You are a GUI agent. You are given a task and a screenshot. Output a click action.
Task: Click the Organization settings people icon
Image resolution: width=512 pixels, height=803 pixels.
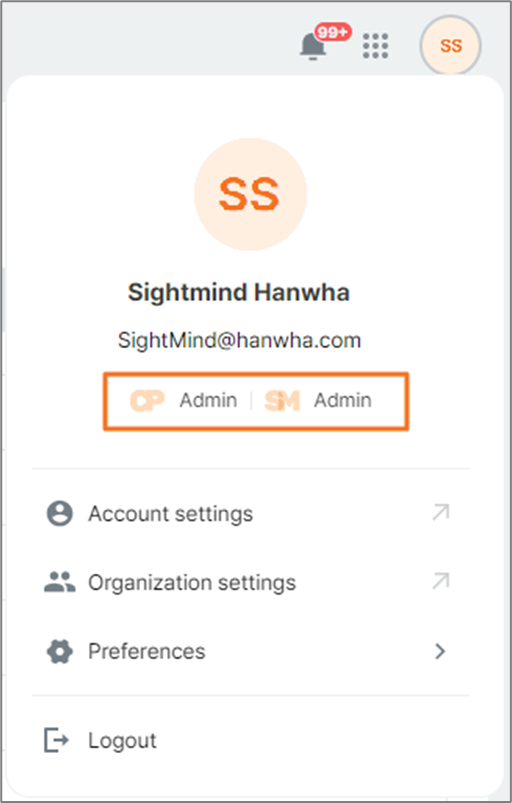[60, 582]
